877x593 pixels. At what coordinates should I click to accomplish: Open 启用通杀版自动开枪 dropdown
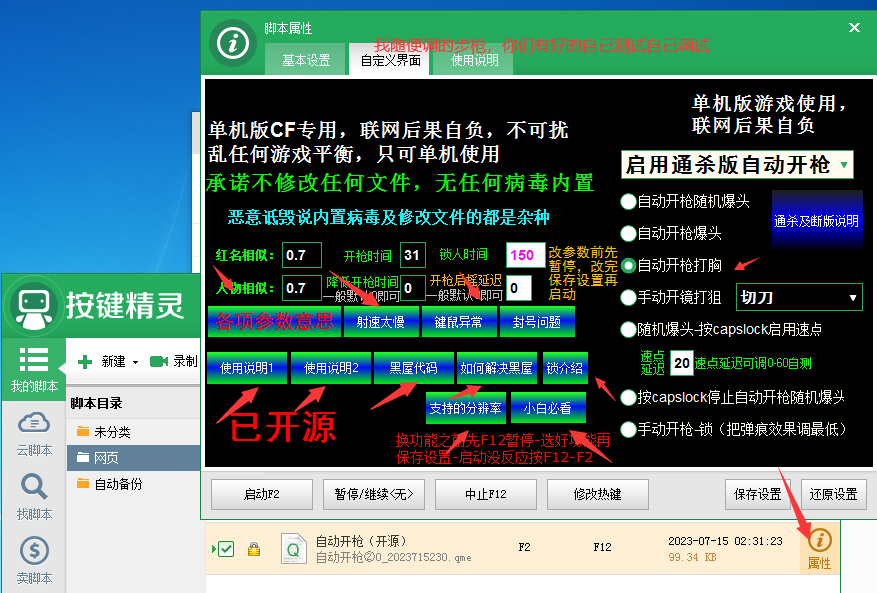pyautogui.click(x=737, y=165)
